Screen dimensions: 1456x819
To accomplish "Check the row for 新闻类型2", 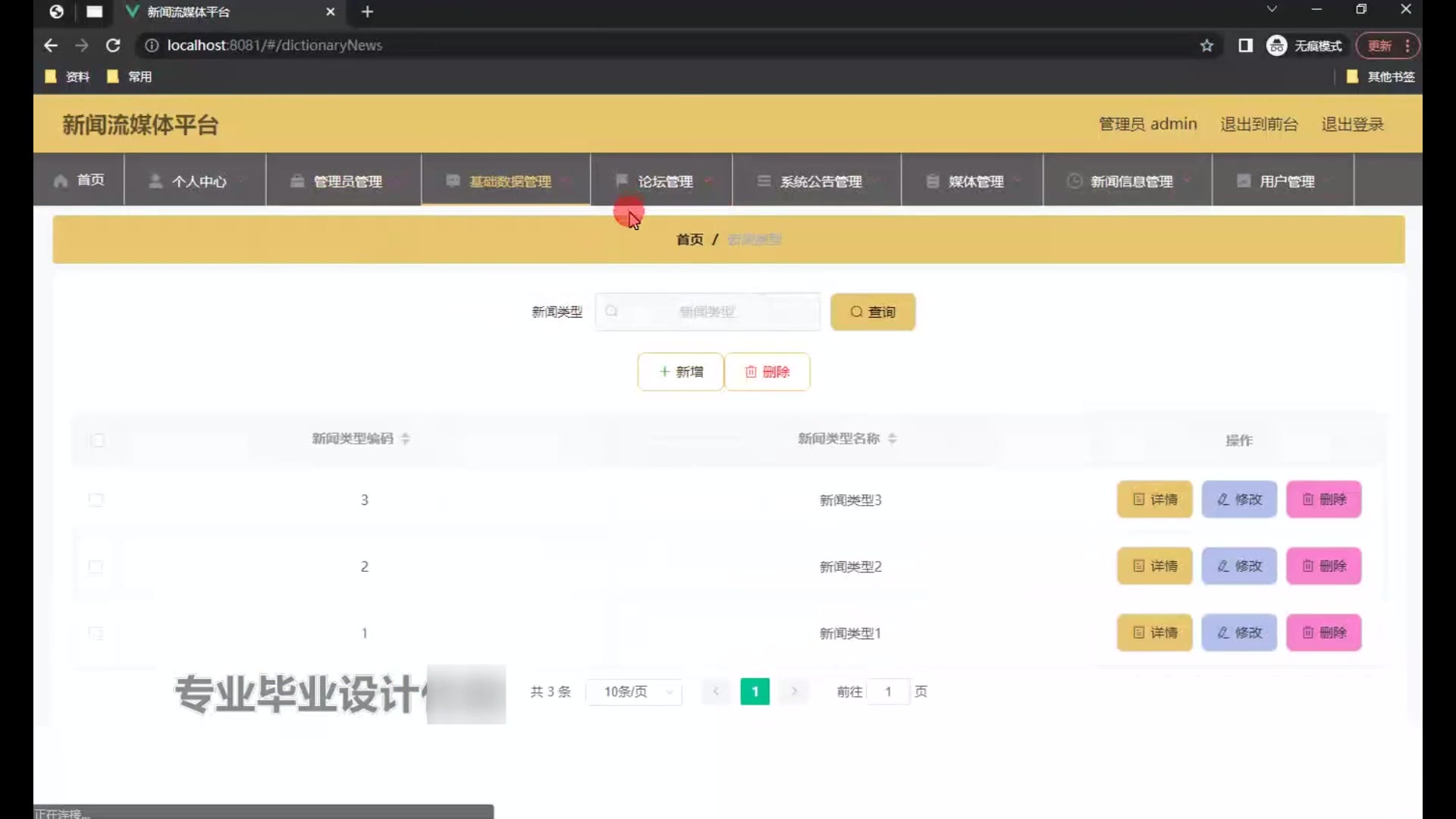I will (x=96, y=566).
